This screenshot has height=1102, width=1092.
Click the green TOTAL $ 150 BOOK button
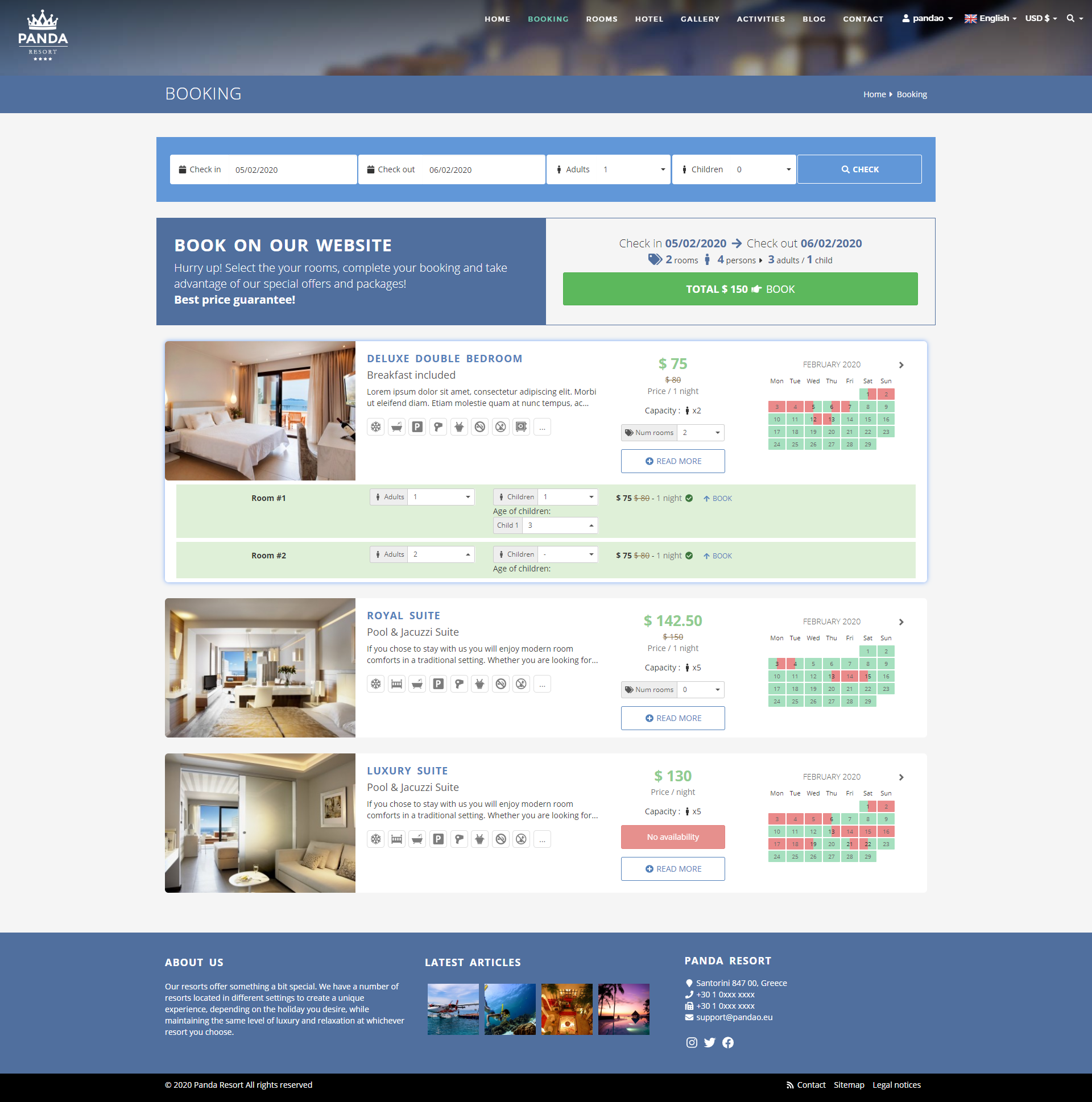click(x=740, y=289)
